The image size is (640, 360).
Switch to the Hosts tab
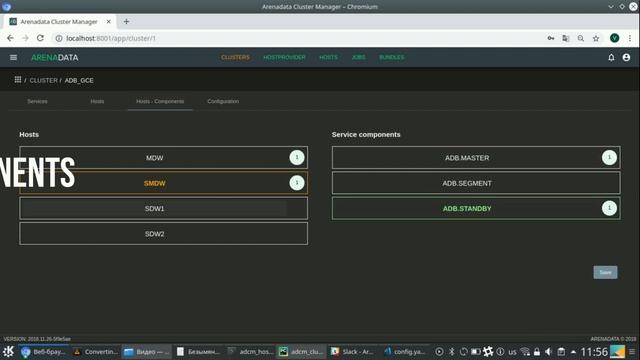[x=97, y=101]
